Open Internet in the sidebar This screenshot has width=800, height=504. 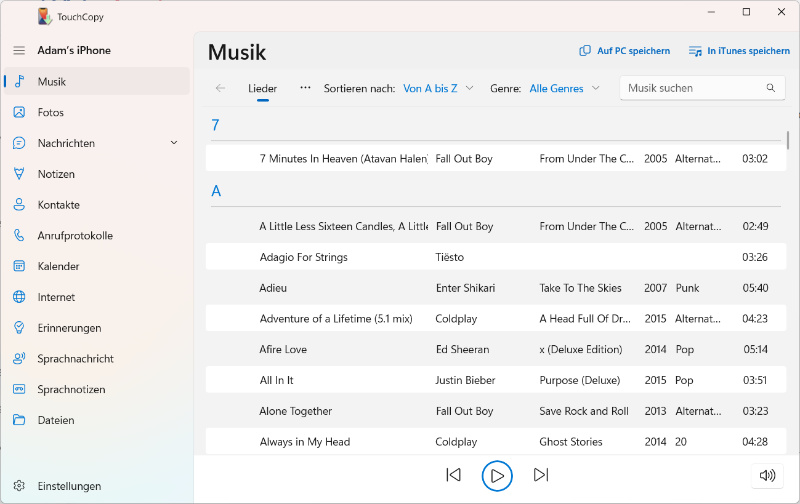[97, 297]
